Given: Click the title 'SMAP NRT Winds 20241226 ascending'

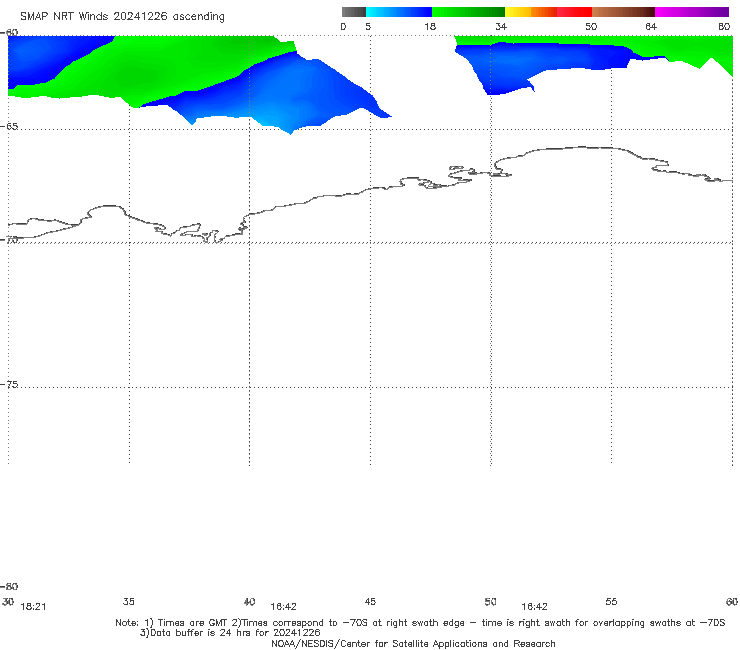Looking at the screenshot, I should pyautogui.click(x=122, y=17).
